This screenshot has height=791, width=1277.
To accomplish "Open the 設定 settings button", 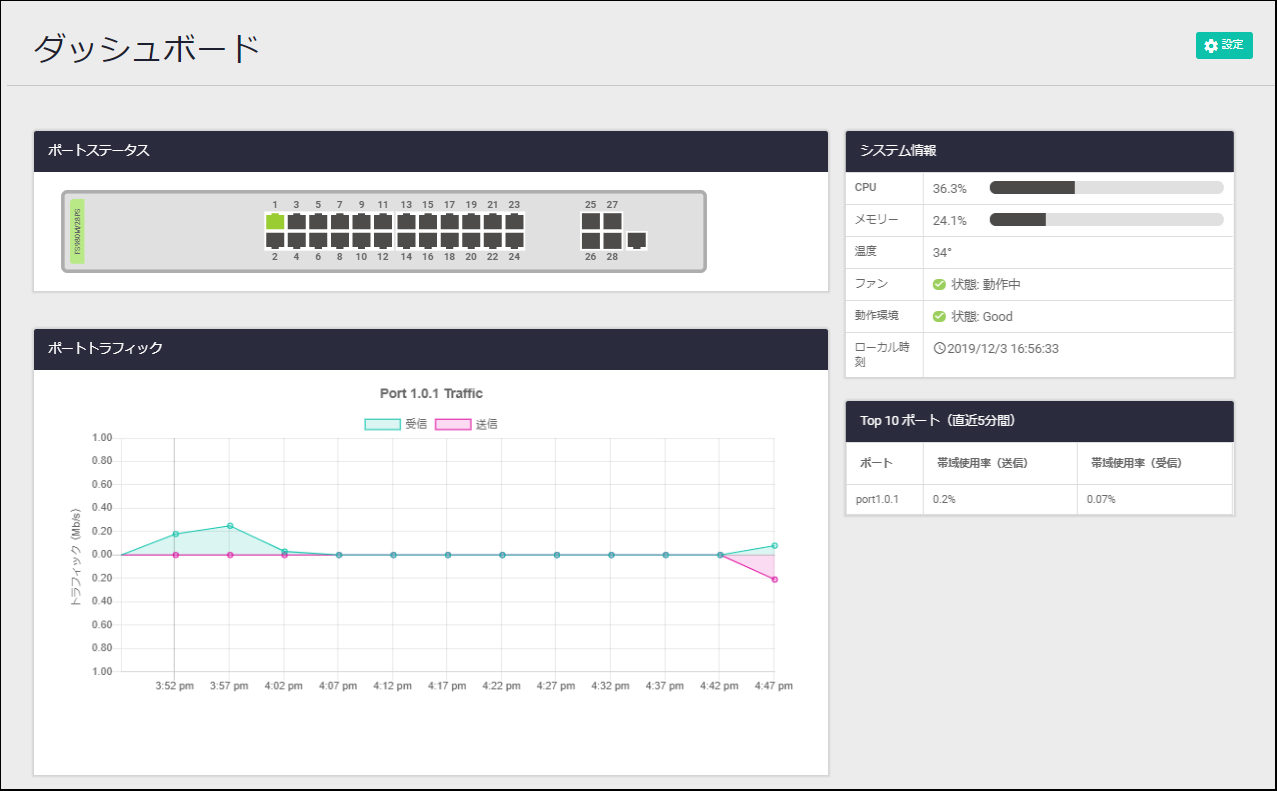I will tap(1224, 46).
